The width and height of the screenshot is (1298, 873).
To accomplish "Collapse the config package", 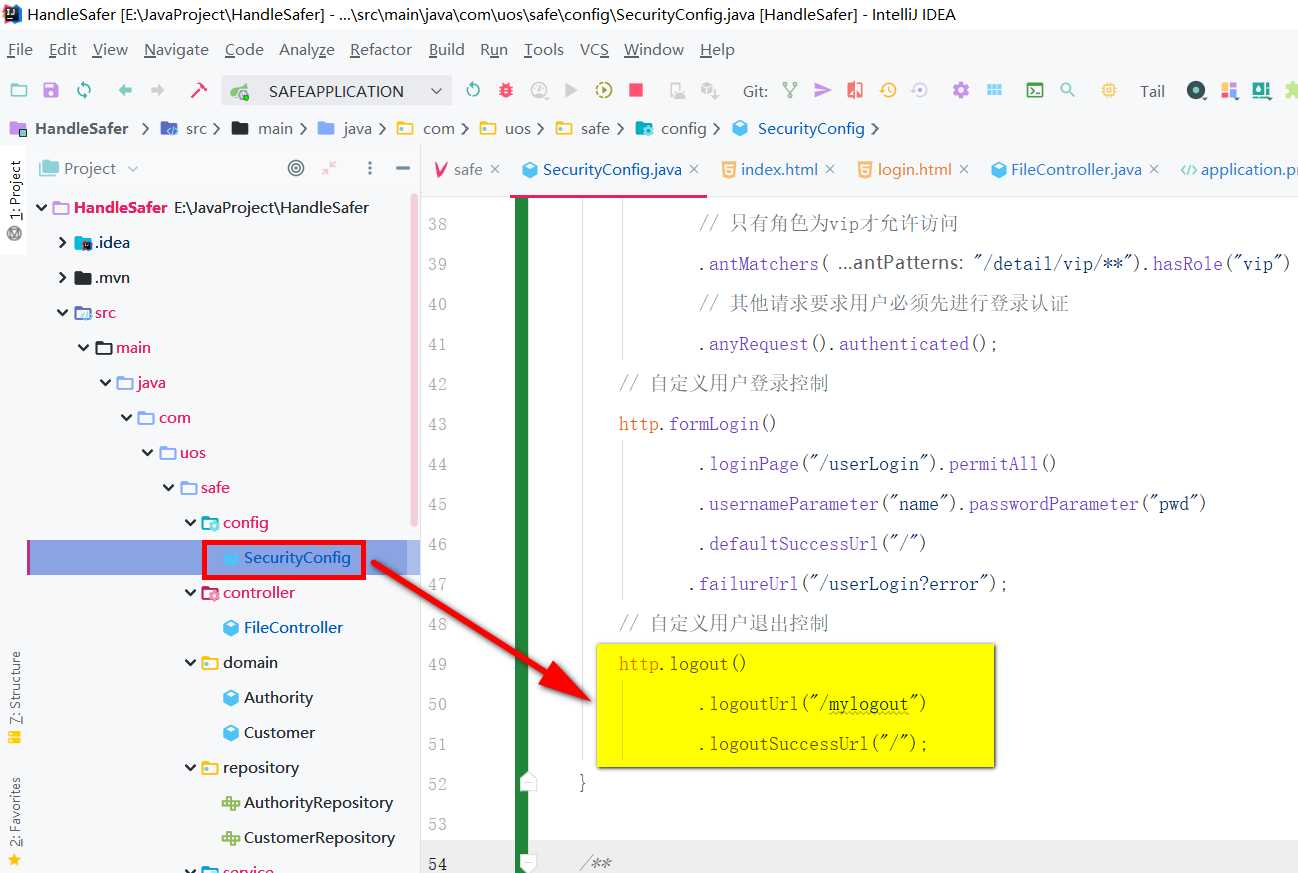I will 190,523.
